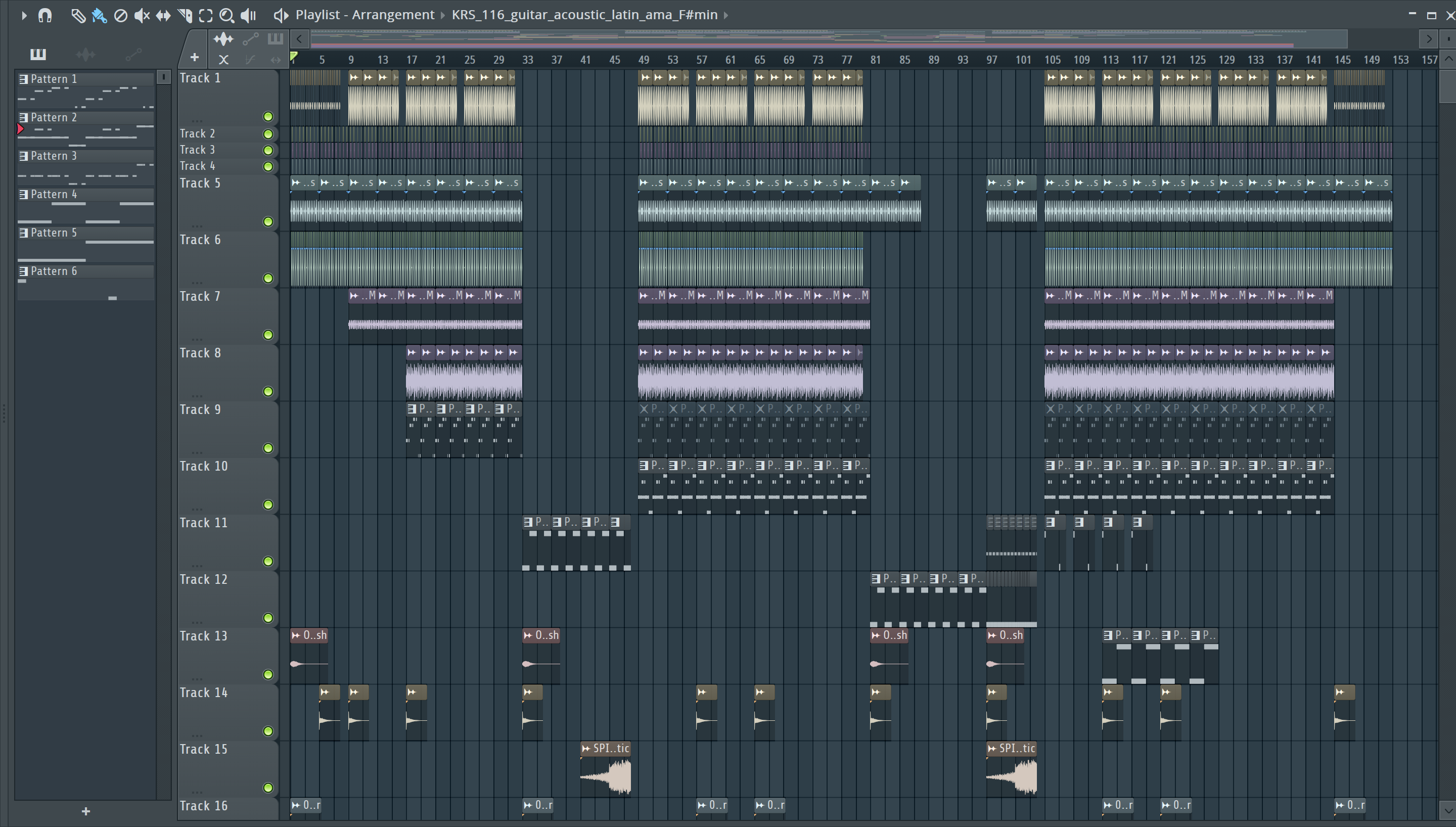
Task: Select the Slice tool
Action: click(185, 15)
